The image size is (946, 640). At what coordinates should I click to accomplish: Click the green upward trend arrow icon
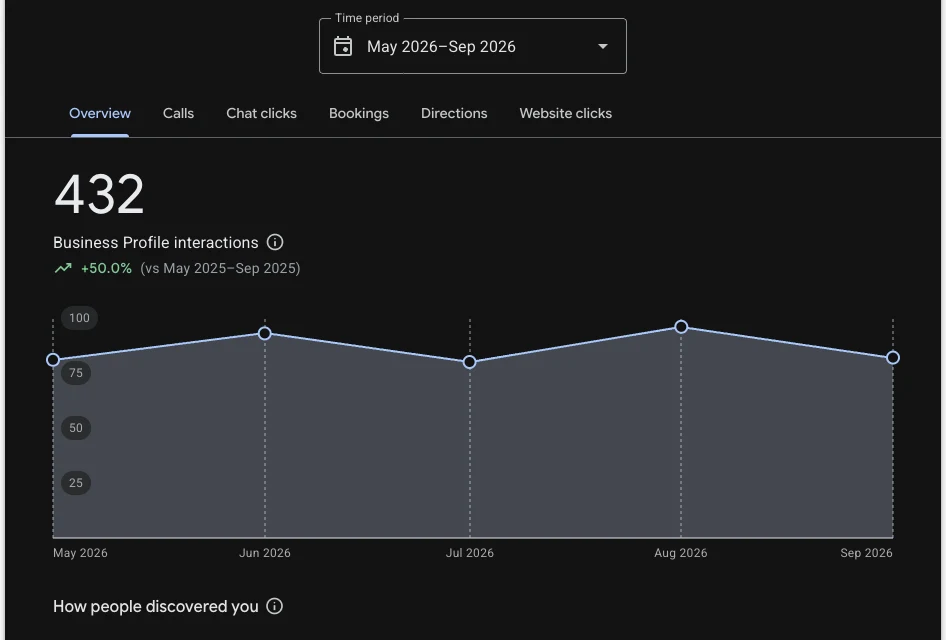[x=63, y=268]
